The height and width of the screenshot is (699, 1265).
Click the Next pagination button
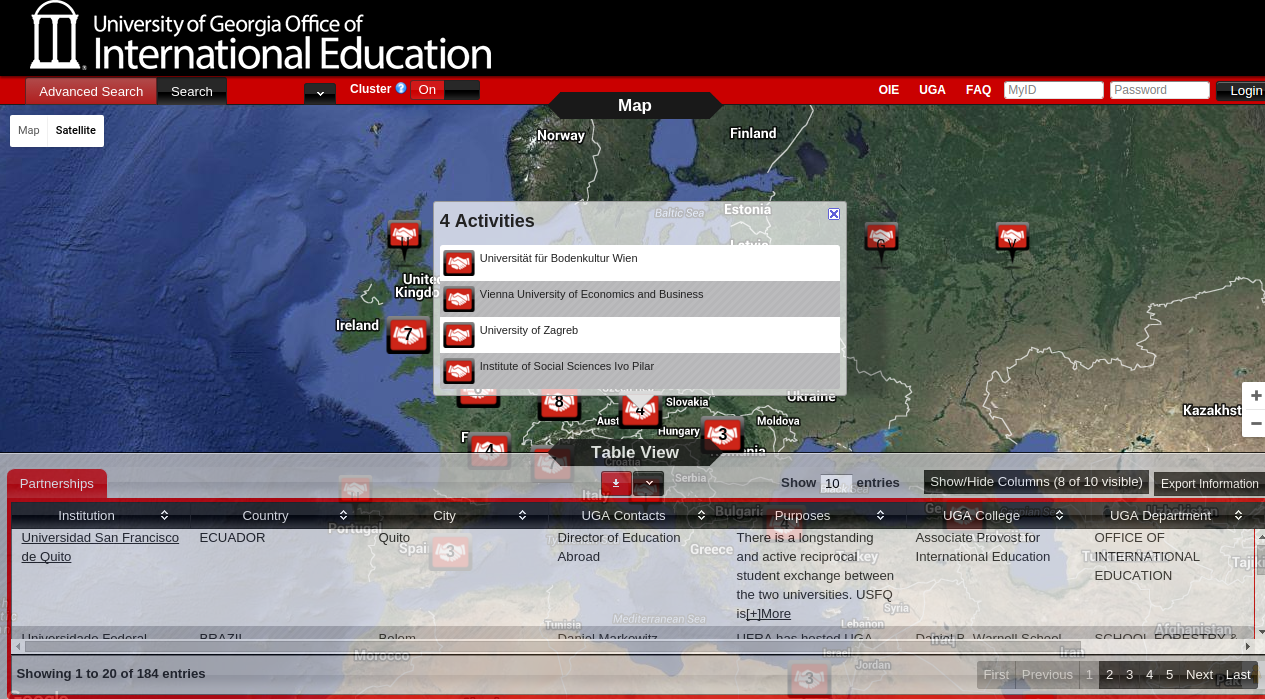pyautogui.click(x=1199, y=675)
